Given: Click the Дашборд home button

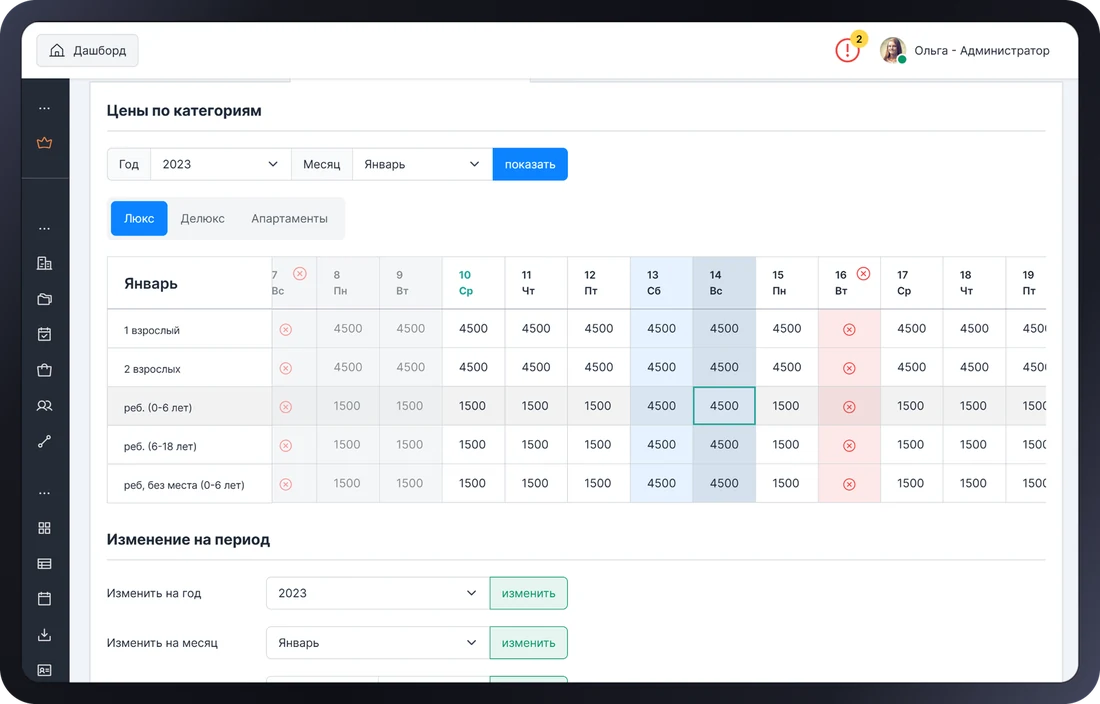Looking at the screenshot, I should pos(88,50).
